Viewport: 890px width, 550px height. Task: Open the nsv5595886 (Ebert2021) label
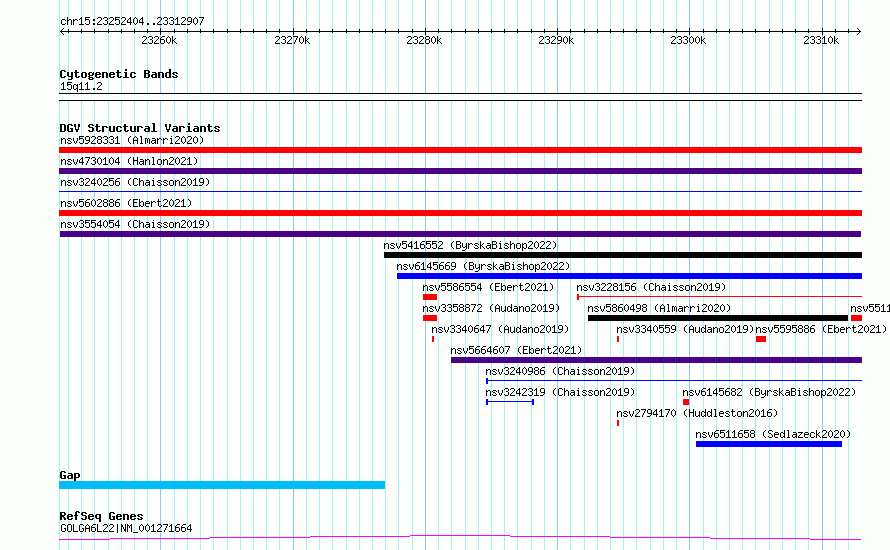coord(821,329)
